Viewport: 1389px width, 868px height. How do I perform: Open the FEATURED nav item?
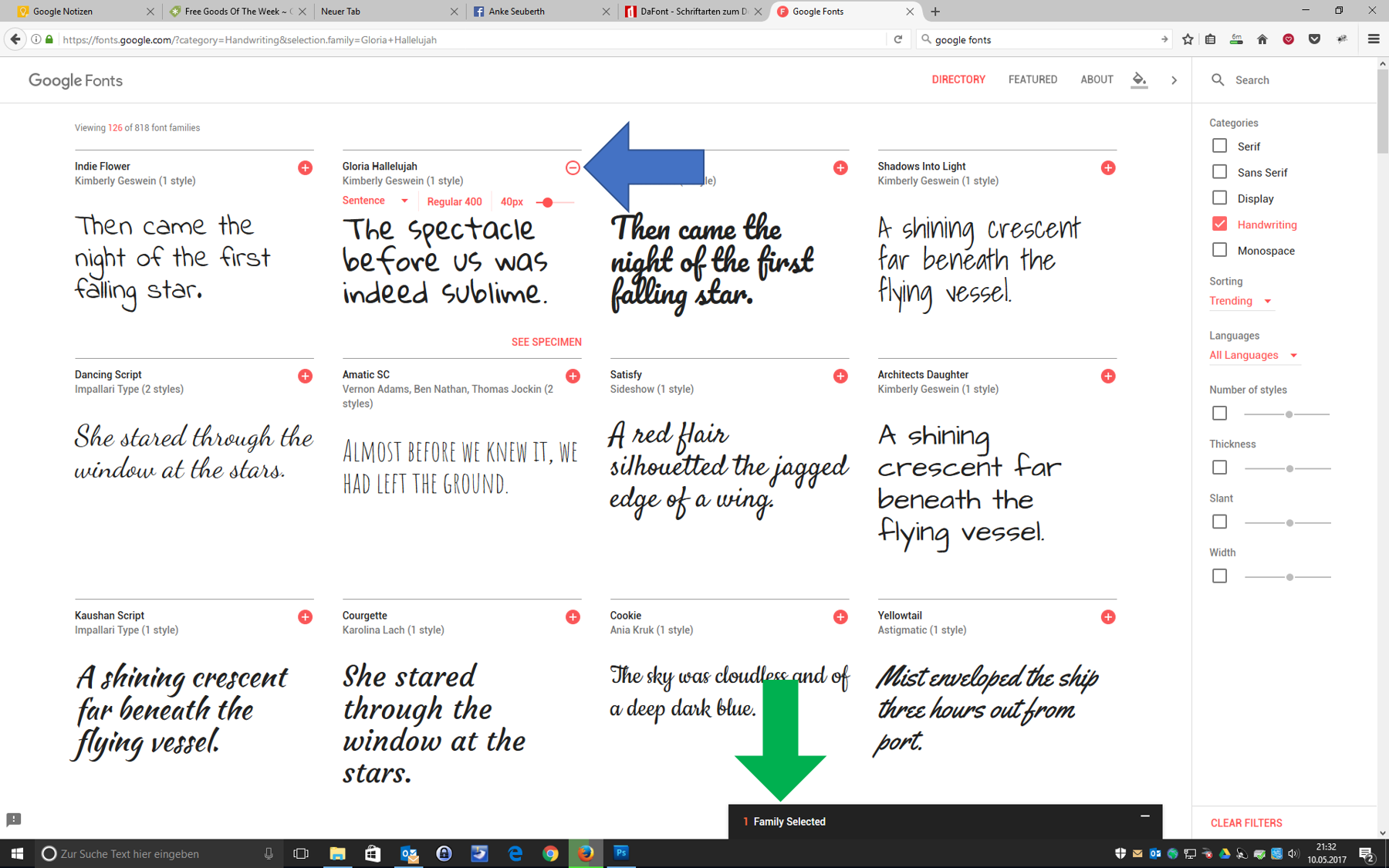pos(1032,79)
